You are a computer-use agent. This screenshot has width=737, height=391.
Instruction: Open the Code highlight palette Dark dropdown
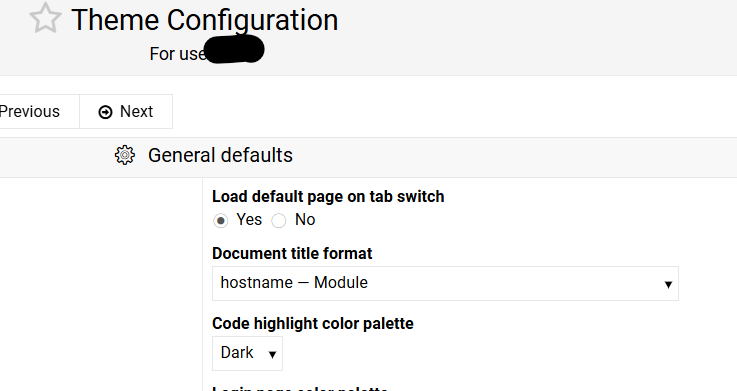pos(247,353)
